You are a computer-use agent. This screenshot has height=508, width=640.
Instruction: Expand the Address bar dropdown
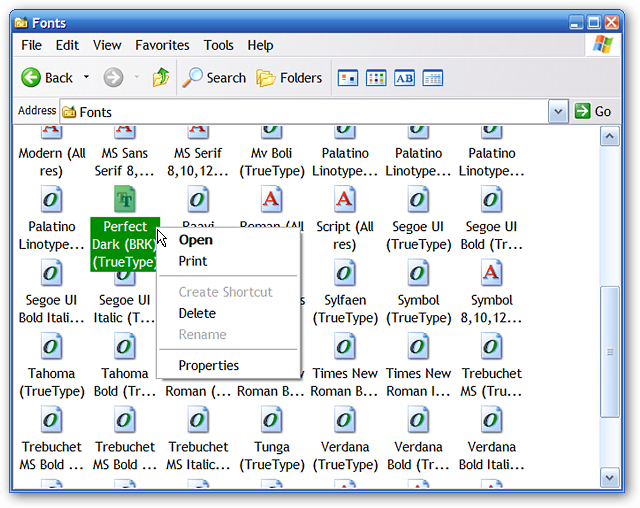click(558, 111)
